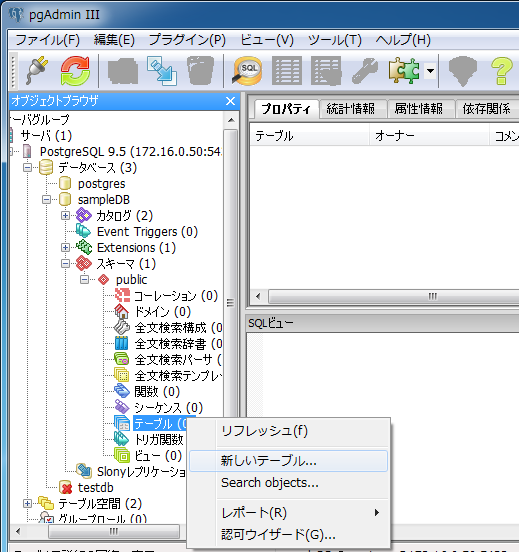This screenshot has height=552, width=519.
Task: Click the puzzle-piece plugins icon
Action: (x=404, y=71)
